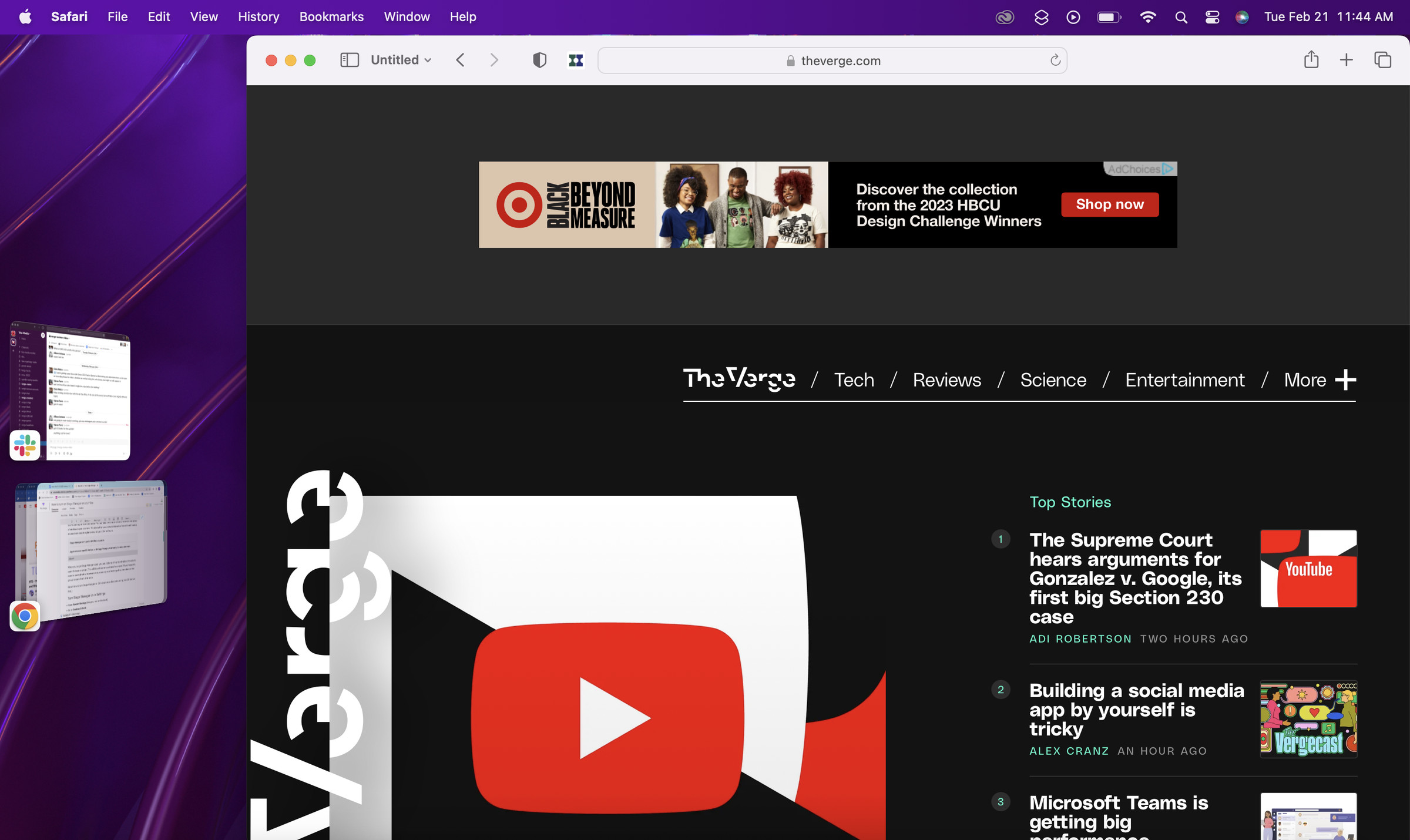Open the Apple menu
Screen dimensions: 1410x840
point(25,16)
